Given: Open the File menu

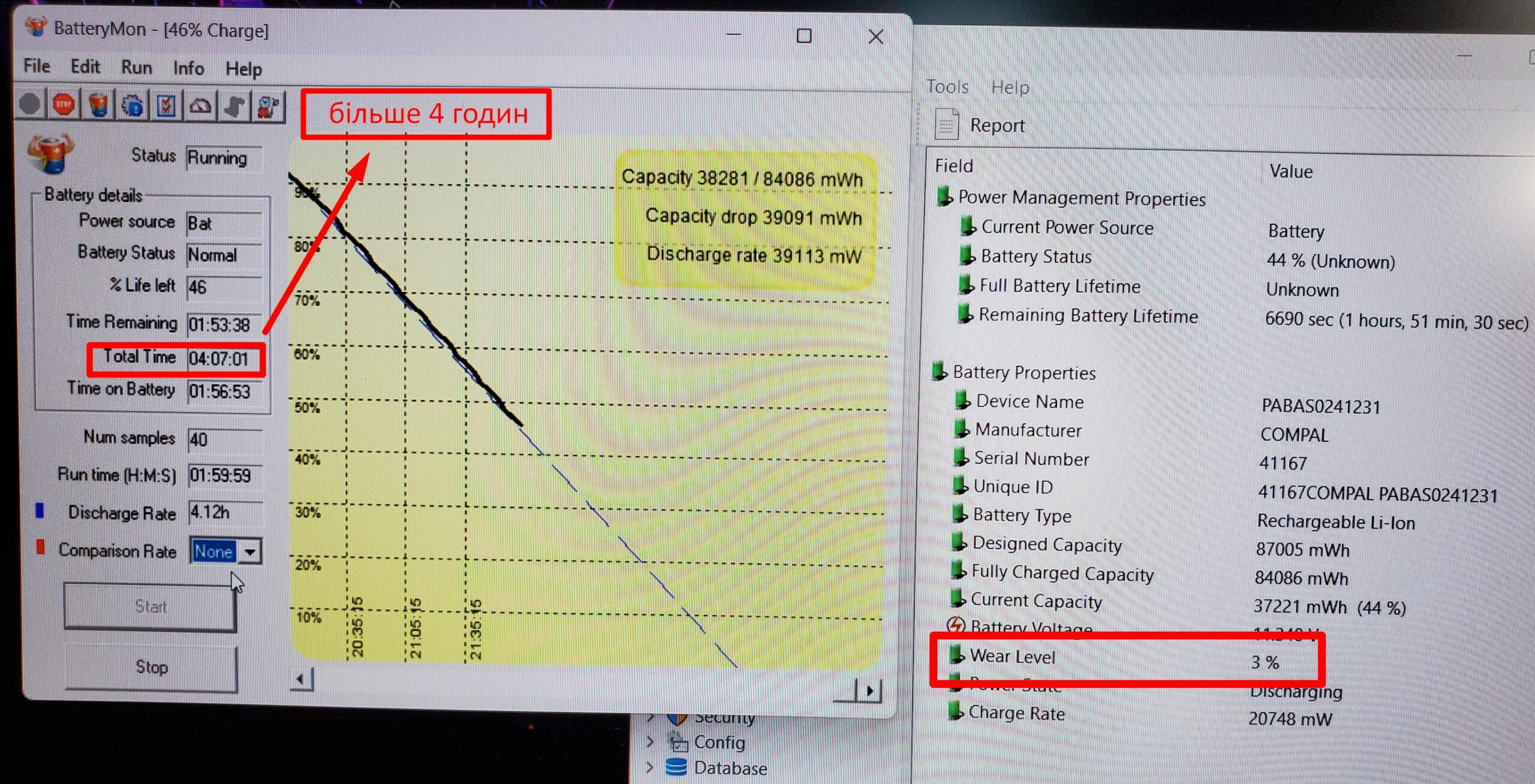Looking at the screenshot, I should (37, 66).
